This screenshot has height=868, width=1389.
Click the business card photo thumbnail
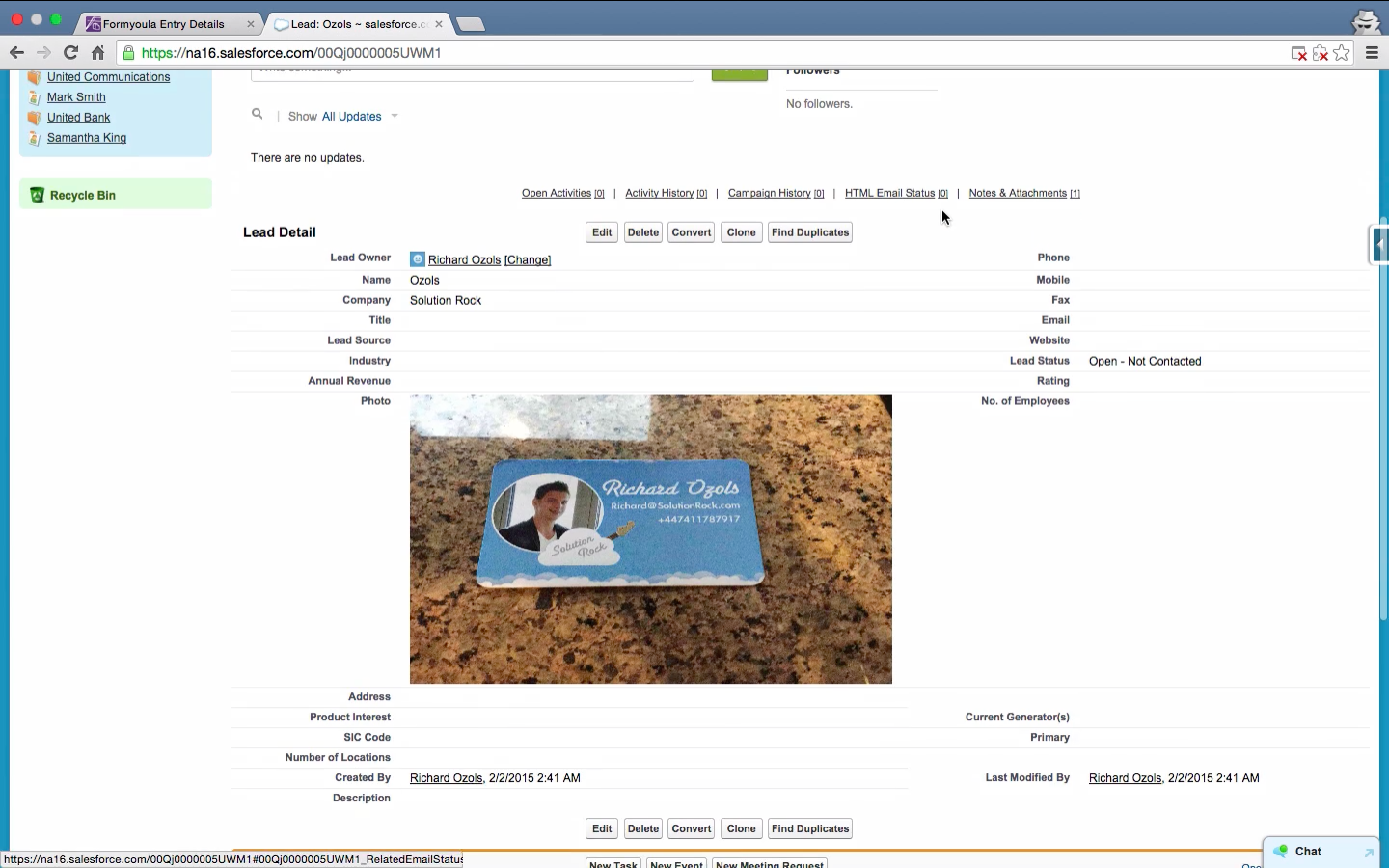tap(651, 539)
